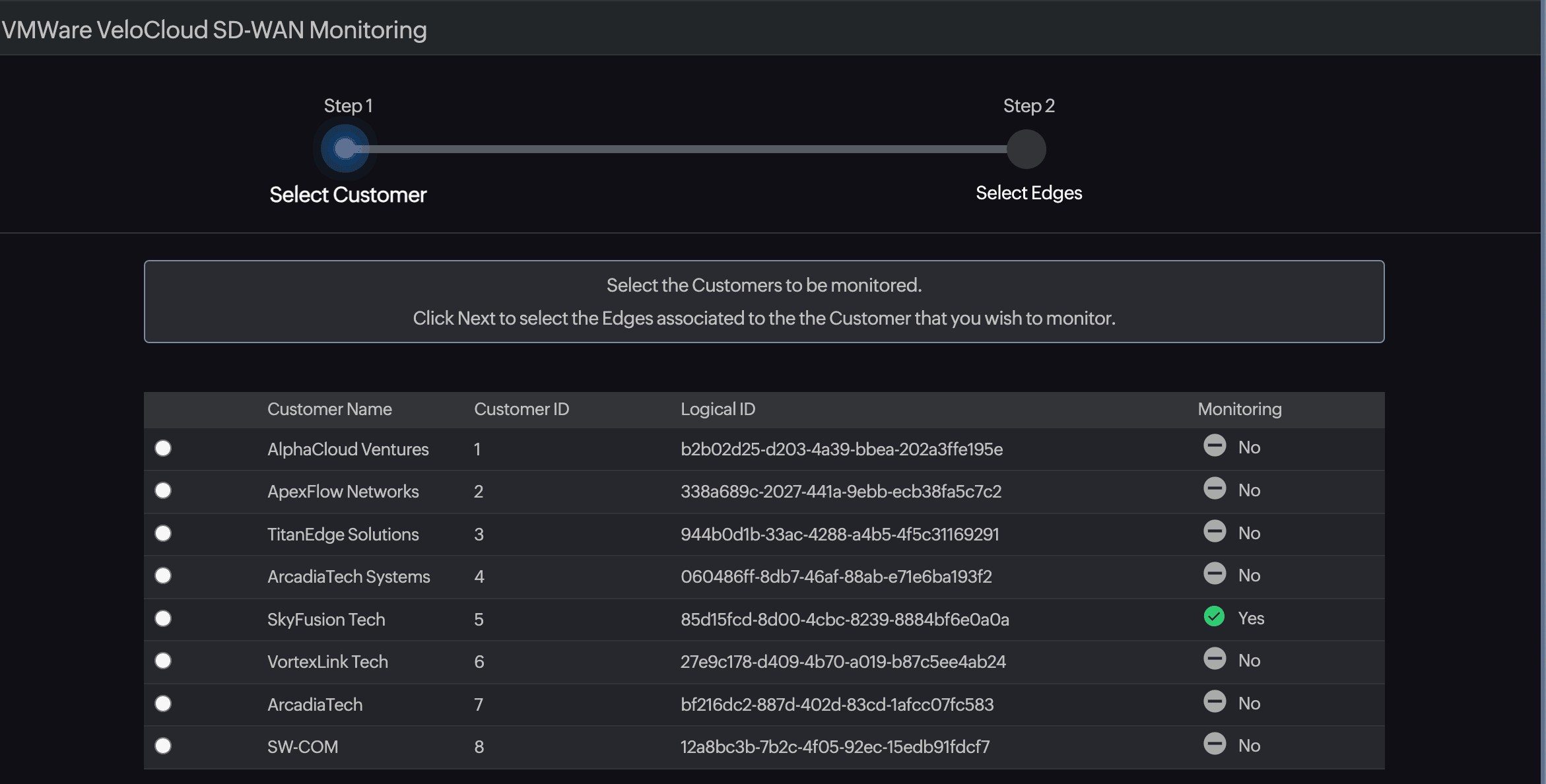
Task: Click the green Yes check icon for SkyFusion Tech
Action: pos(1215,618)
